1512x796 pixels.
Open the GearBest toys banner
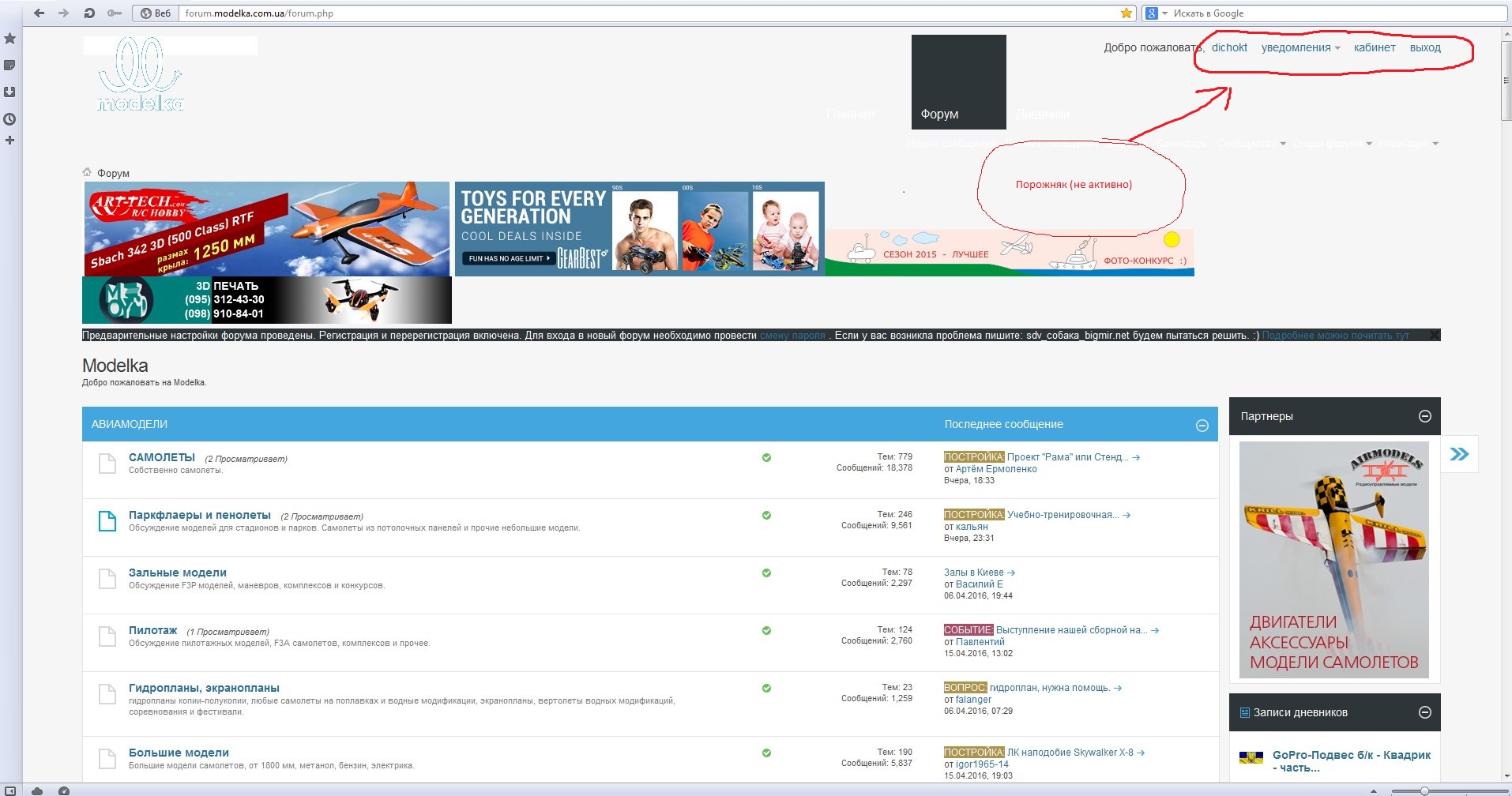(639, 229)
